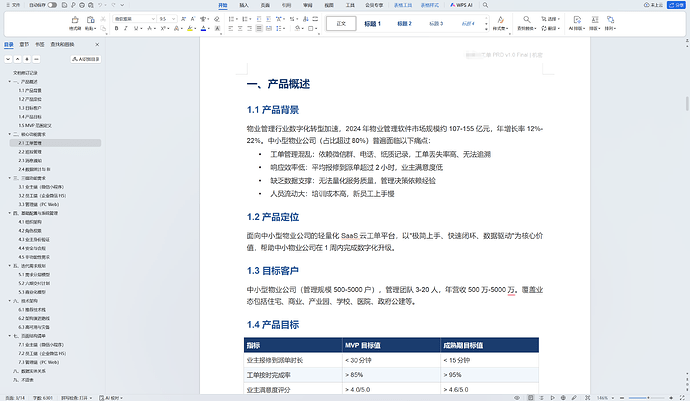Collapse the 六、技术架构 outline node
Viewport: 690px width, 401px height.
point(10,301)
